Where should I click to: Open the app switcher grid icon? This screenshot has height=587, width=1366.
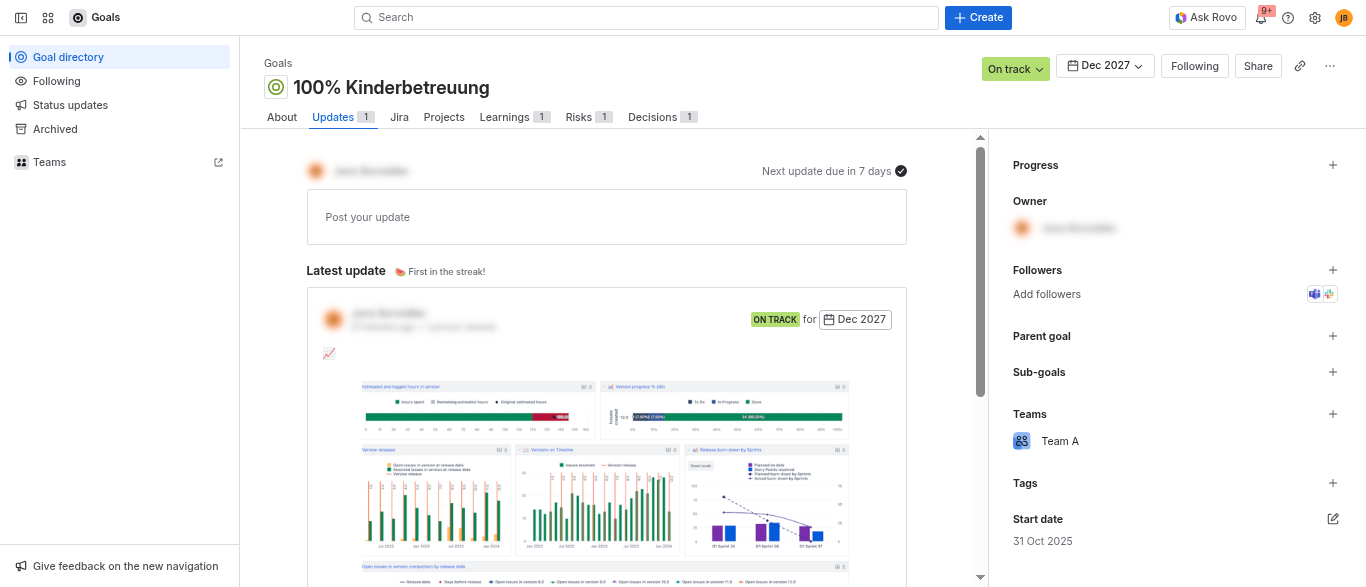48,18
